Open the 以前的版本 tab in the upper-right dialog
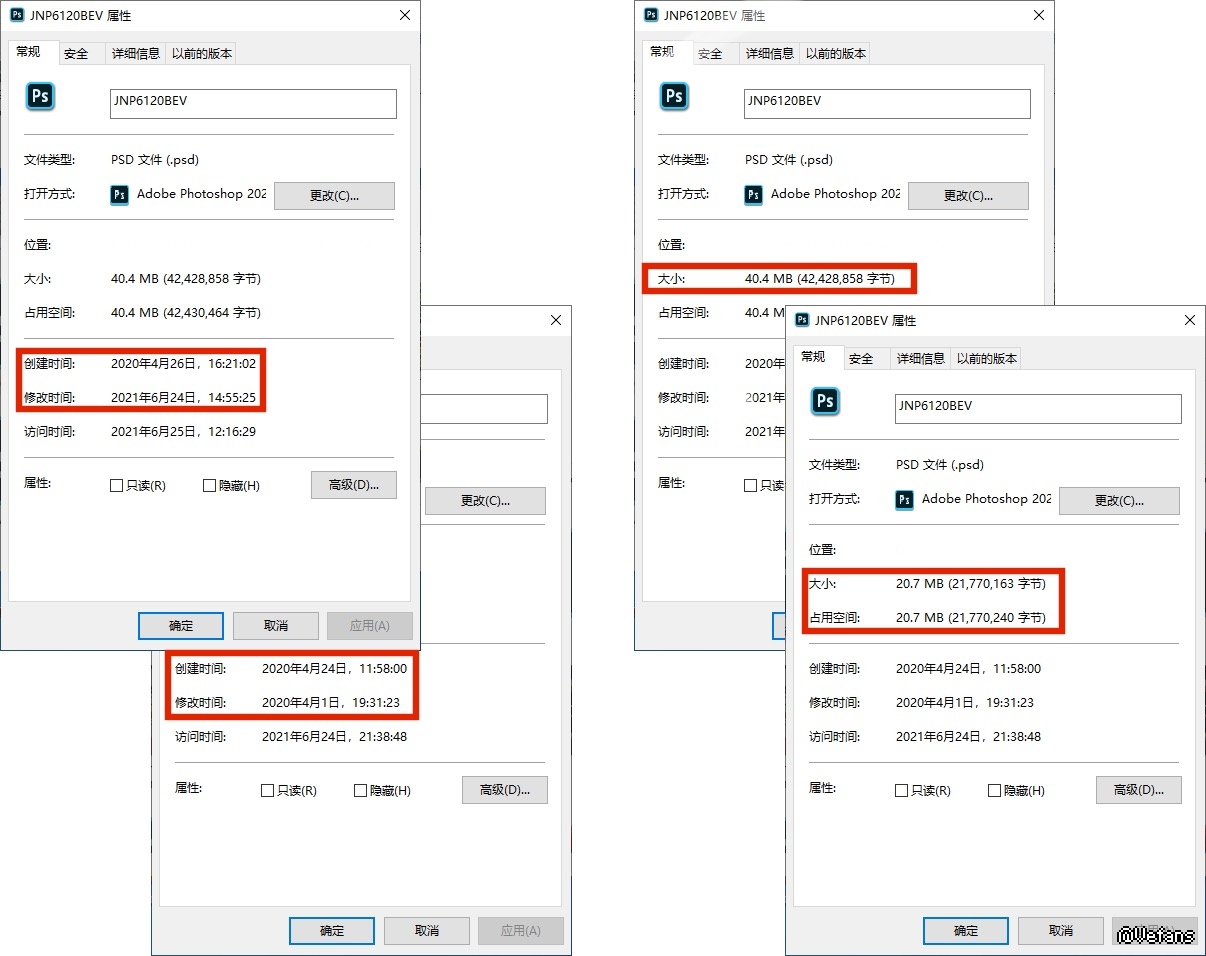This screenshot has width=1206, height=956. point(836,54)
